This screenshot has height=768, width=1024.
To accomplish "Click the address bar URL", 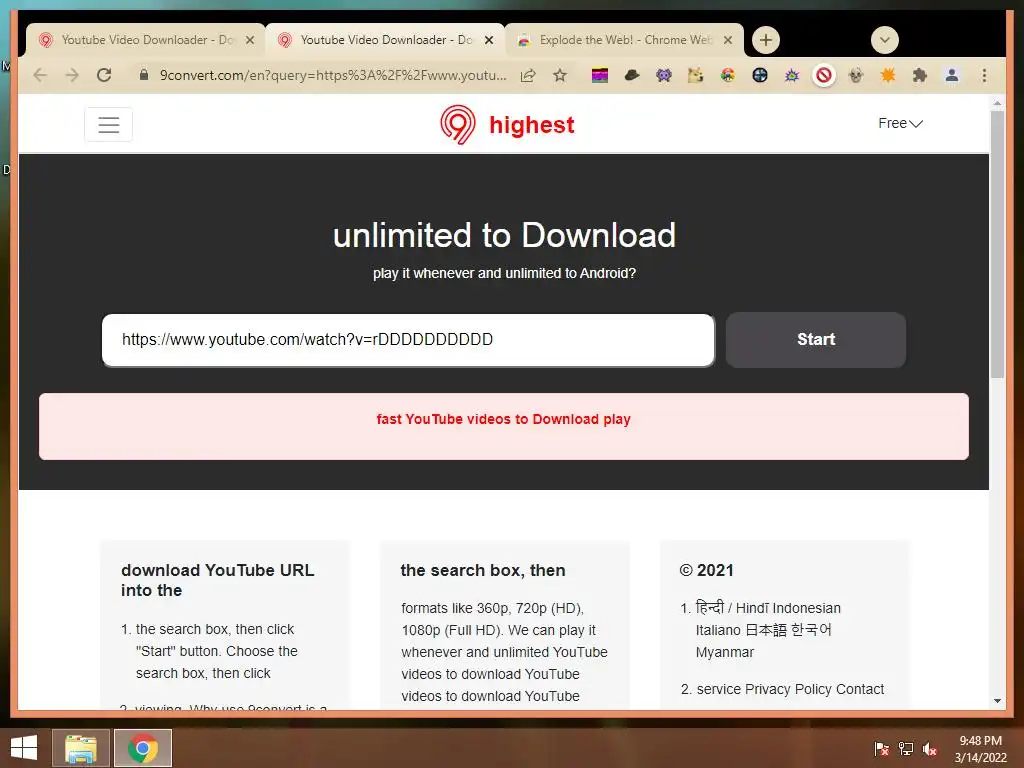I will click(x=333, y=75).
